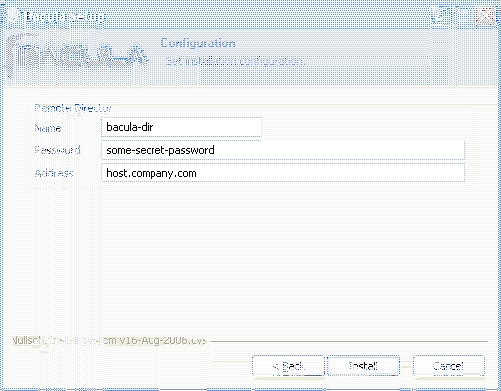Image resolution: width=501 pixels, height=391 pixels.
Task: Focus the Password field with some-secret-password
Action: [283, 150]
